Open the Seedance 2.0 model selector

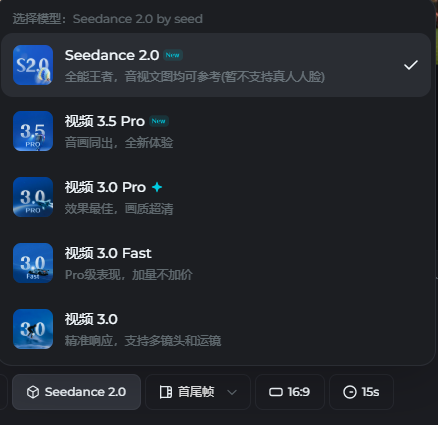(76, 392)
